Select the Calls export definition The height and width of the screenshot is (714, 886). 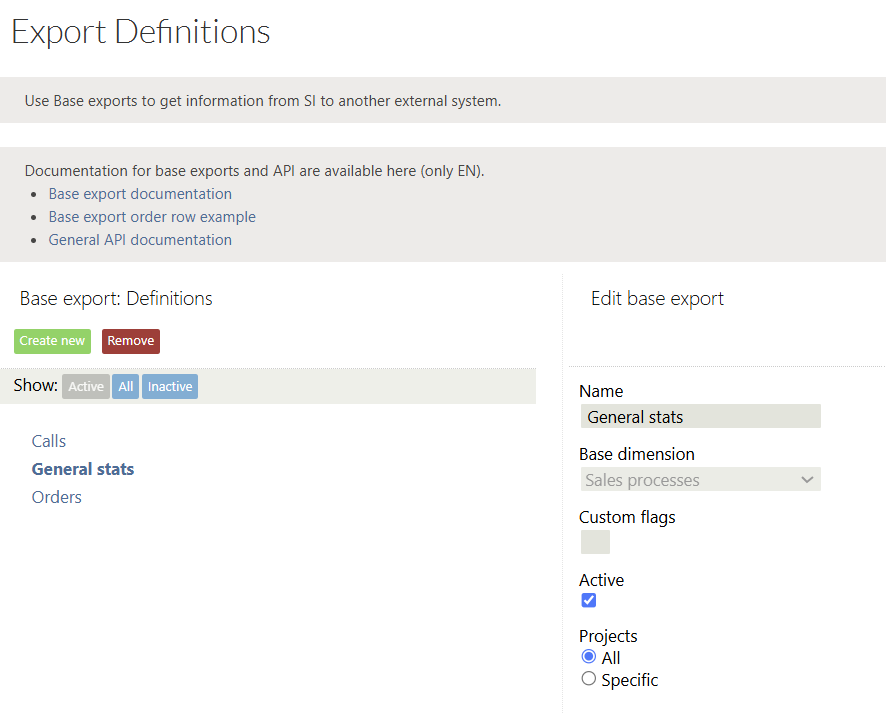click(49, 441)
